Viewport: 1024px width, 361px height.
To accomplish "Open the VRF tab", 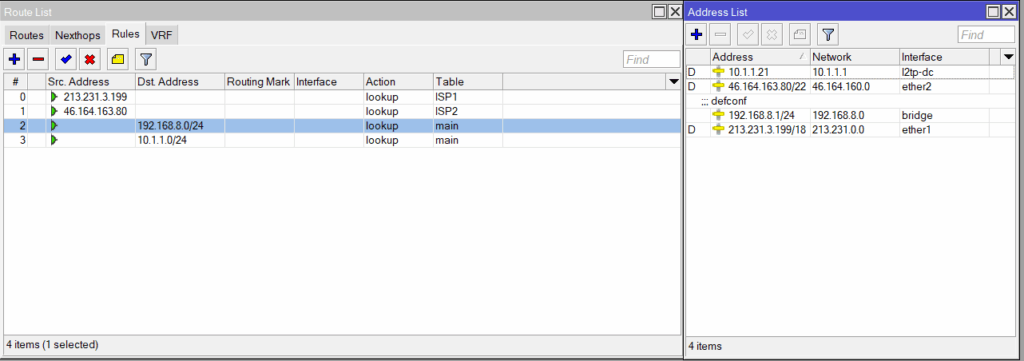I will (x=161, y=35).
